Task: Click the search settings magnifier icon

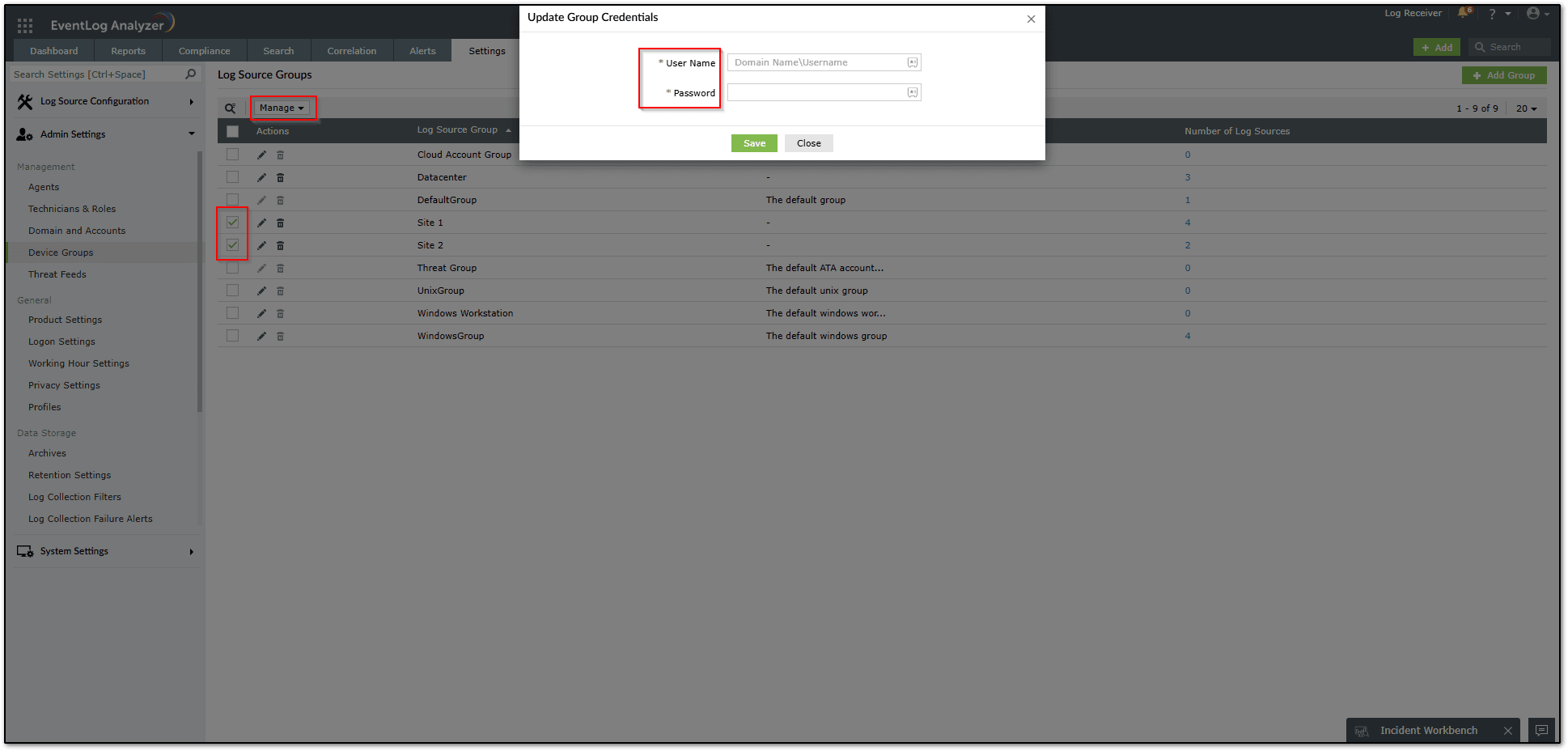Action: pos(191,74)
